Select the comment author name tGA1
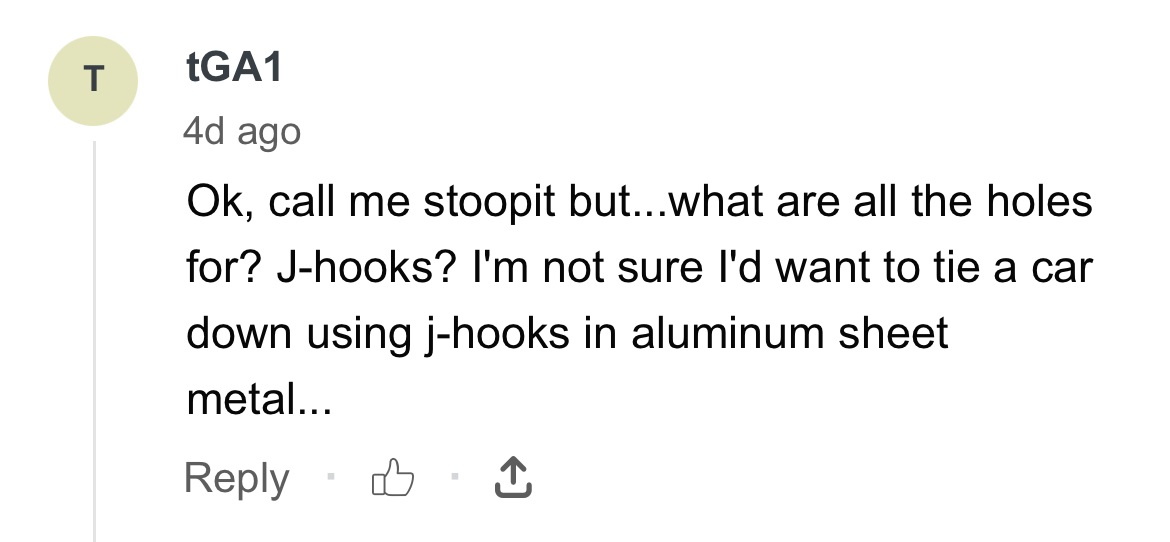The height and width of the screenshot is (542, 1170). coord(234,68)
